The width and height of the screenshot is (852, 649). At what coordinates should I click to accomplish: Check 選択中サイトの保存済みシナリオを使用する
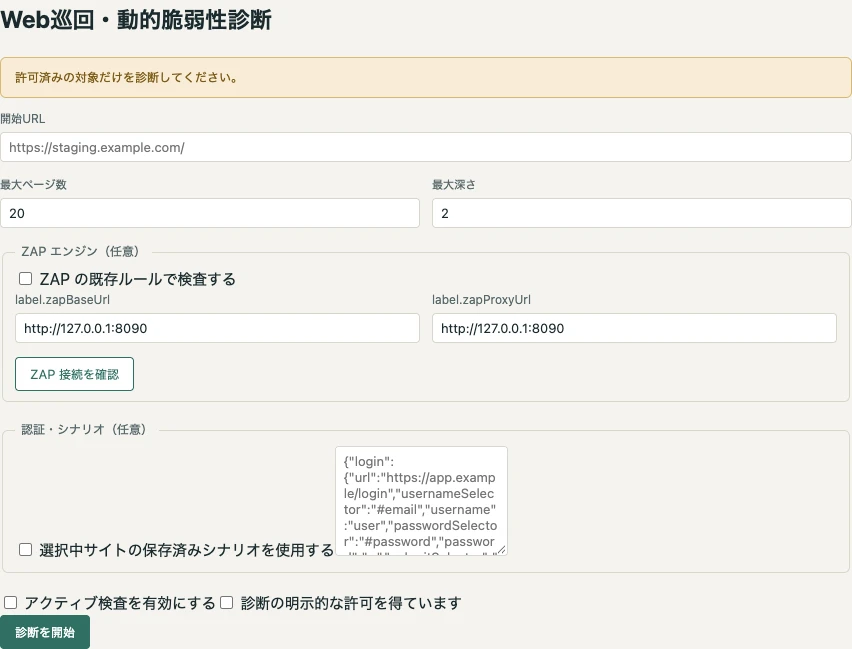(x=26, y=550)
